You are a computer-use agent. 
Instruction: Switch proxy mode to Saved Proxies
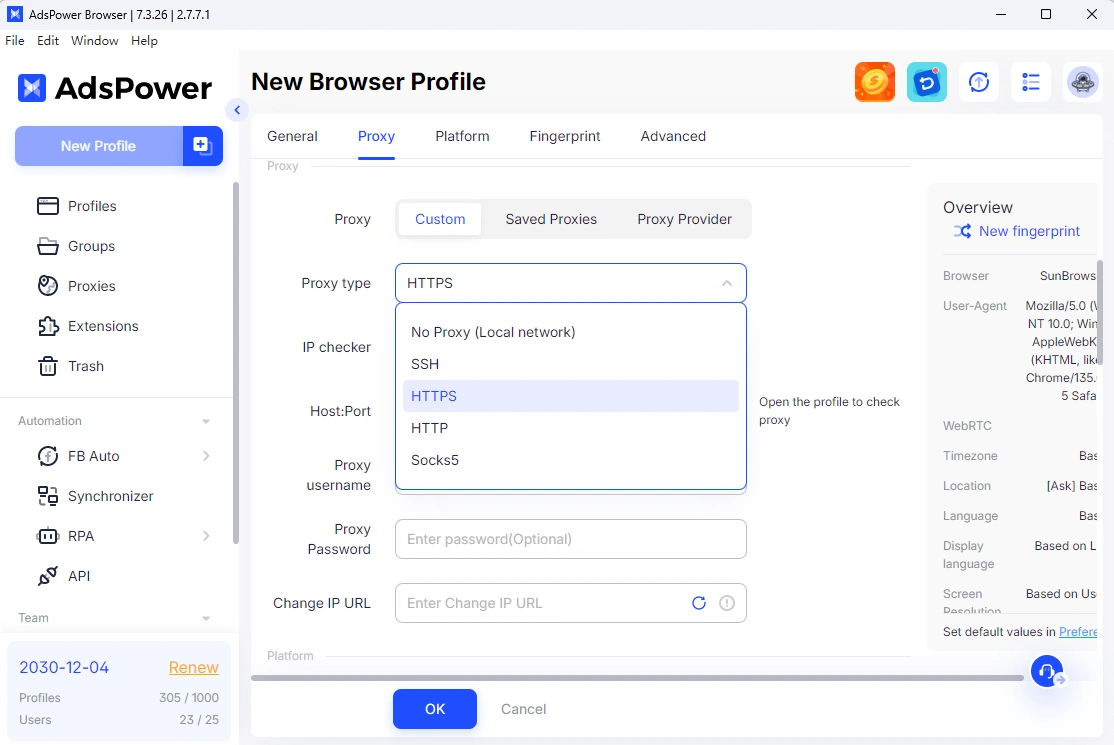click(x=551, y=219)
